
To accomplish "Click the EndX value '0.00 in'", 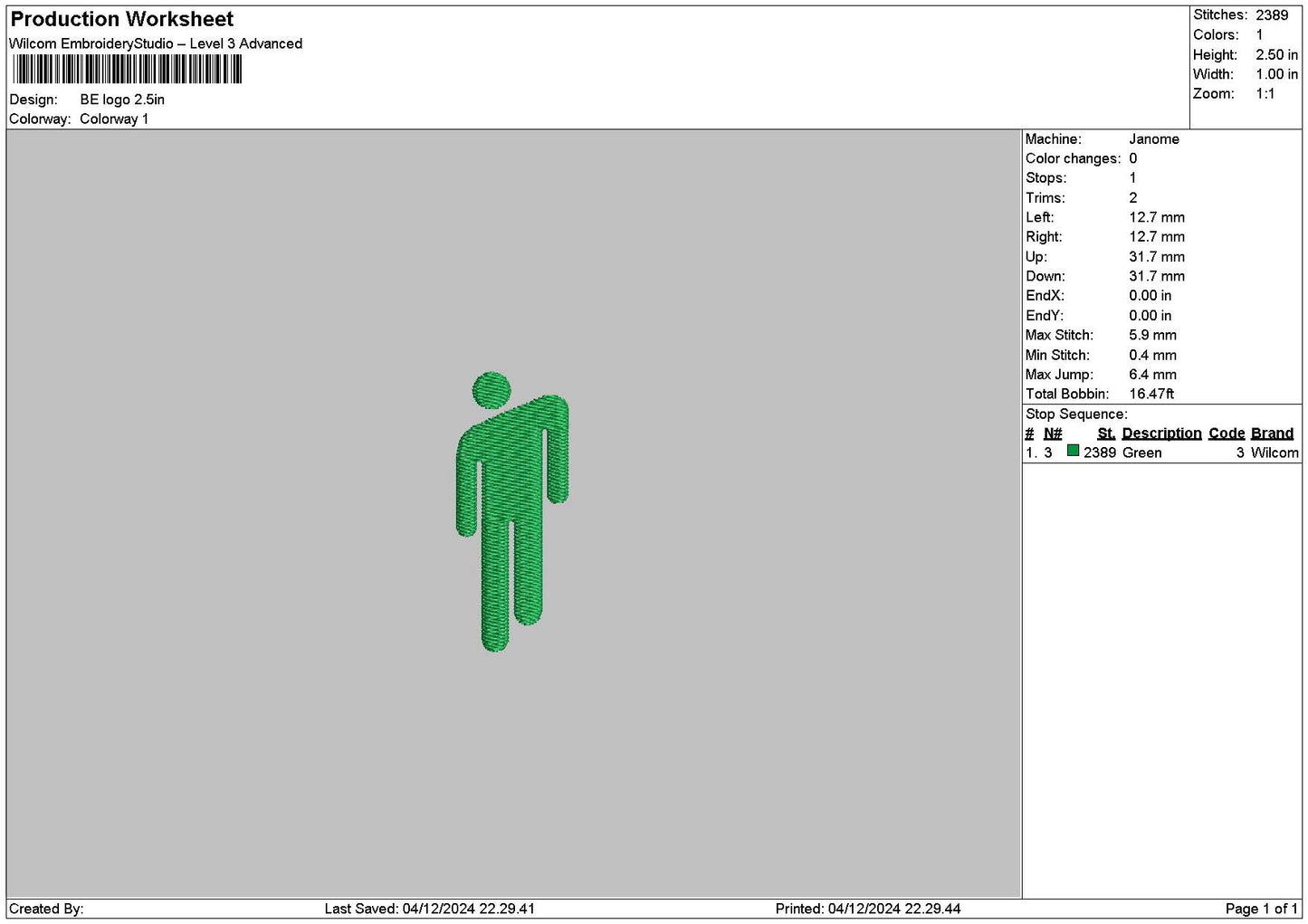I will click(x=1150, y=296).
